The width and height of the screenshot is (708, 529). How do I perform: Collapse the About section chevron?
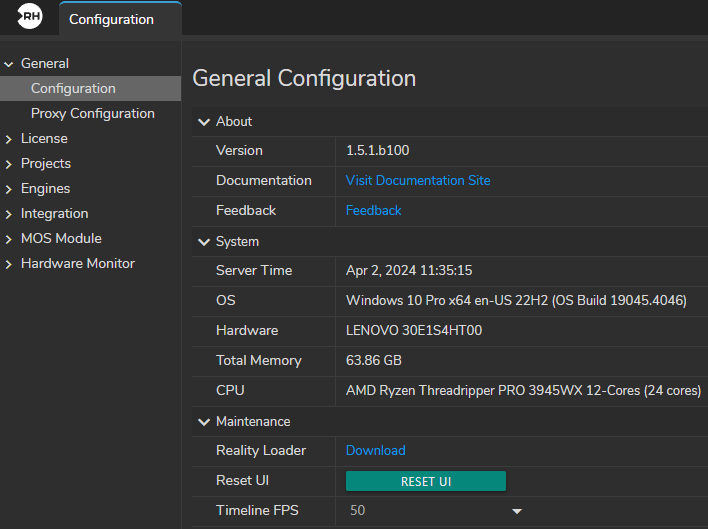click(x=204, y=122)
